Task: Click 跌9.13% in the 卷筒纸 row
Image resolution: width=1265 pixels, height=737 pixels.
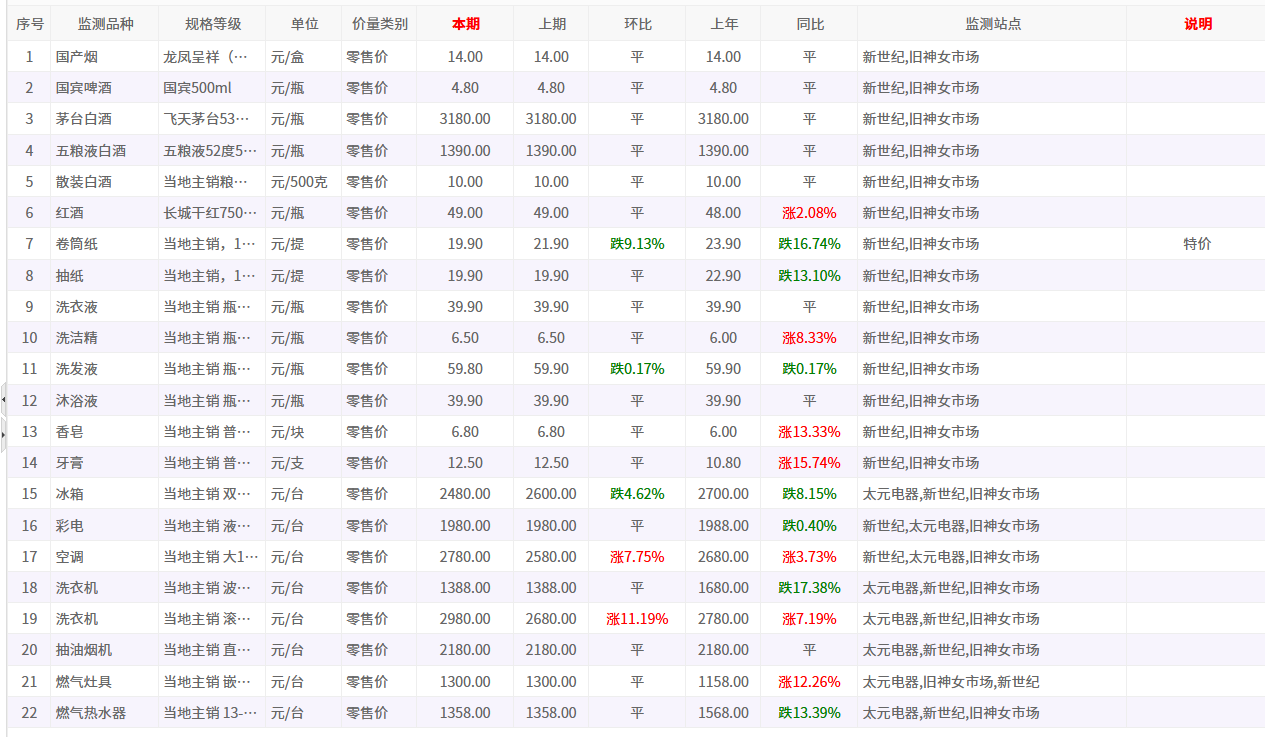Action: [x=637, y=244]
